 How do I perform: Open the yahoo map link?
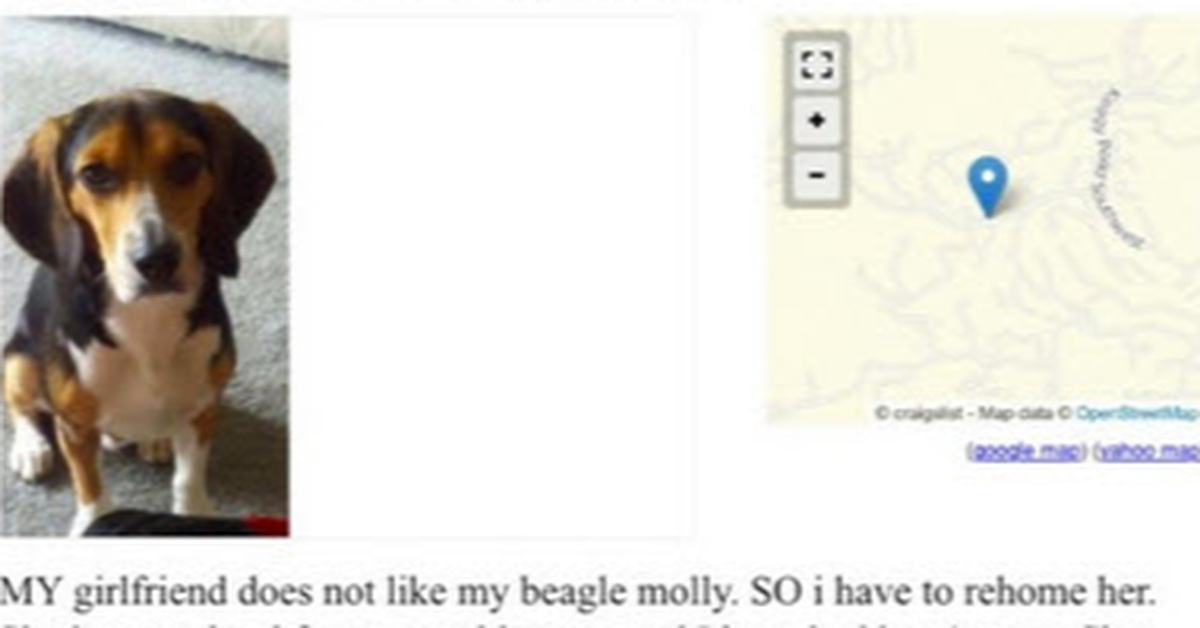[1148, 451]
